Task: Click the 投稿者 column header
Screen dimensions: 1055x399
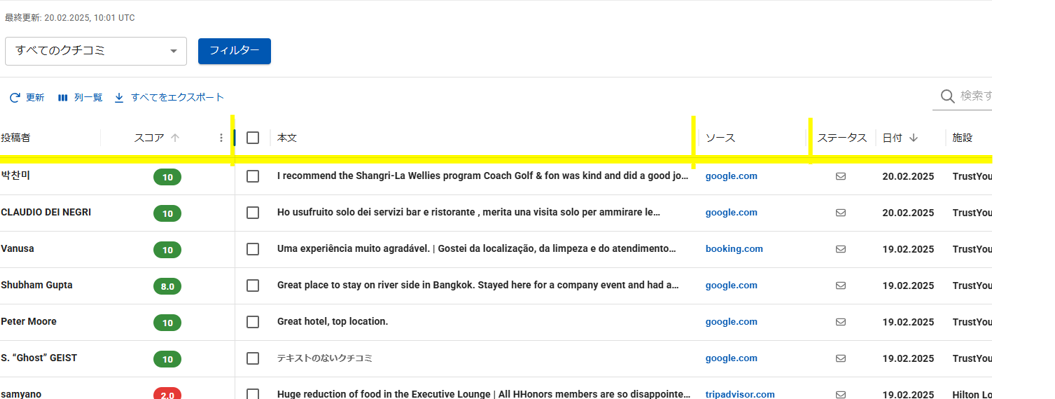Action: (x=15, y=138)
